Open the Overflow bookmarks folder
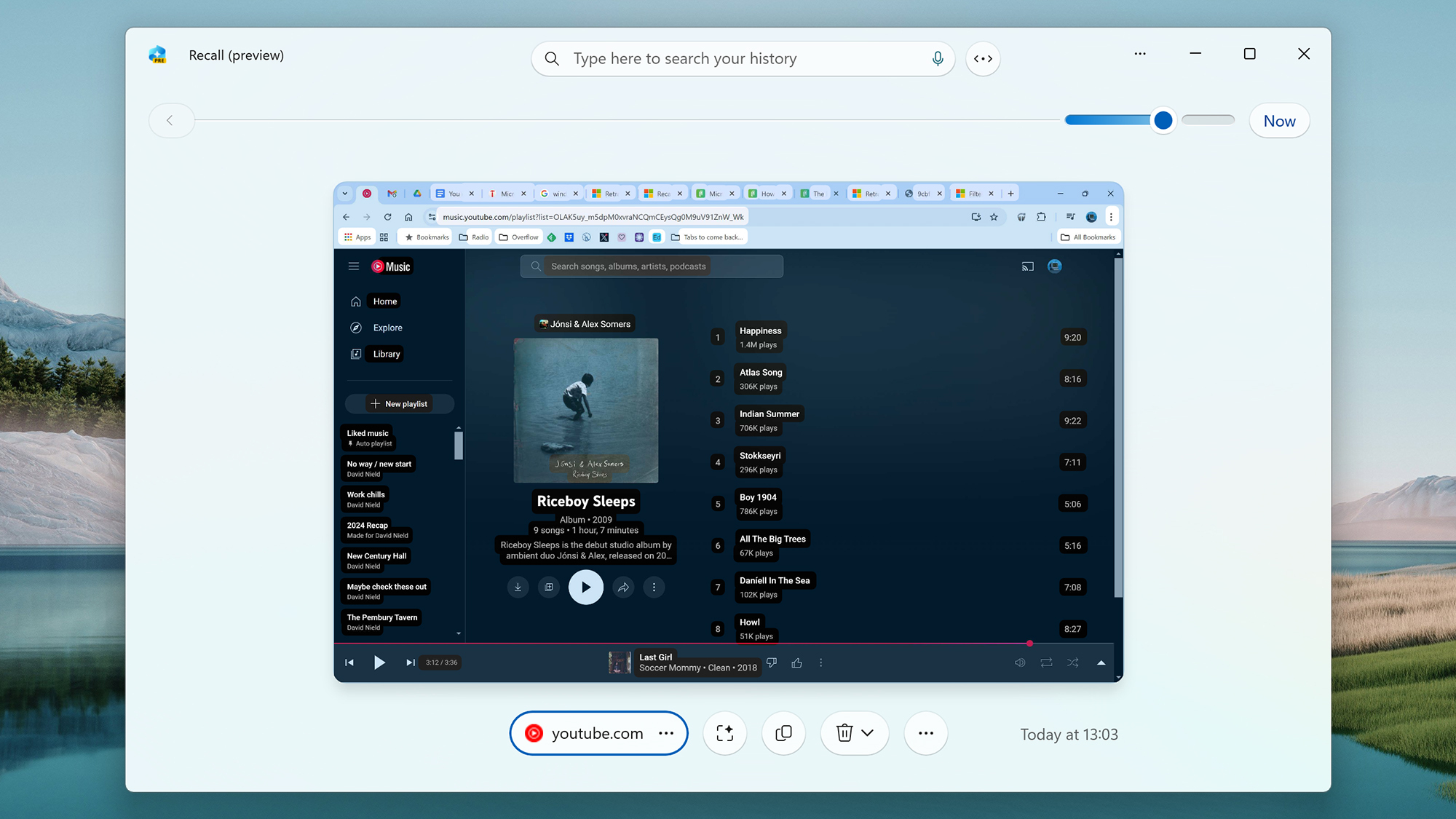Image resolution: width=1456 pixels, height=819 pixels. (518, 237)
